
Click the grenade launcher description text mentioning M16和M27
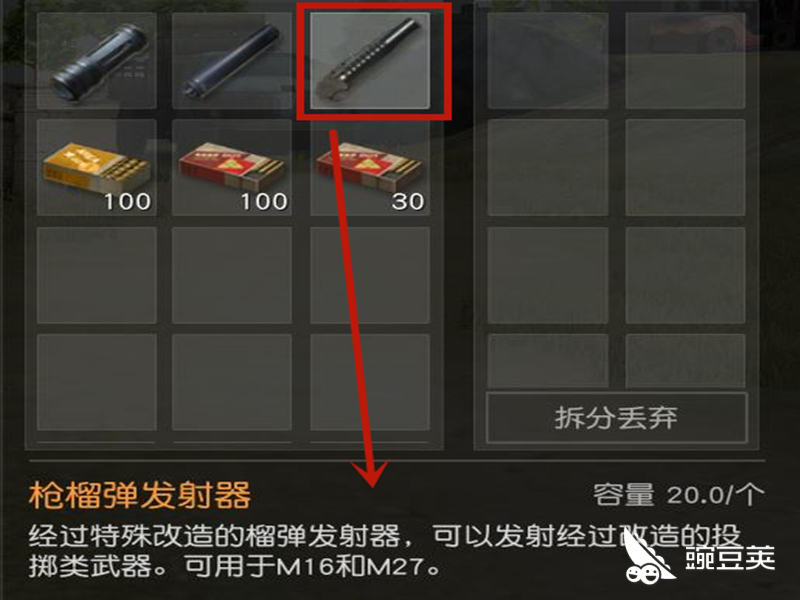[x=385, y=551]
